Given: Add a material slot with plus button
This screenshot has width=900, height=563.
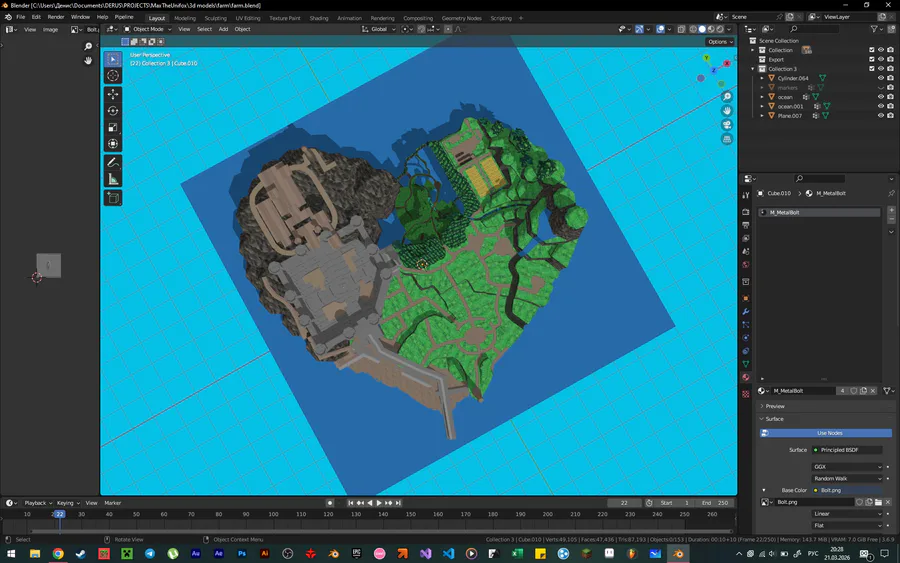Looking at the screenshot, I should (891, 210).
